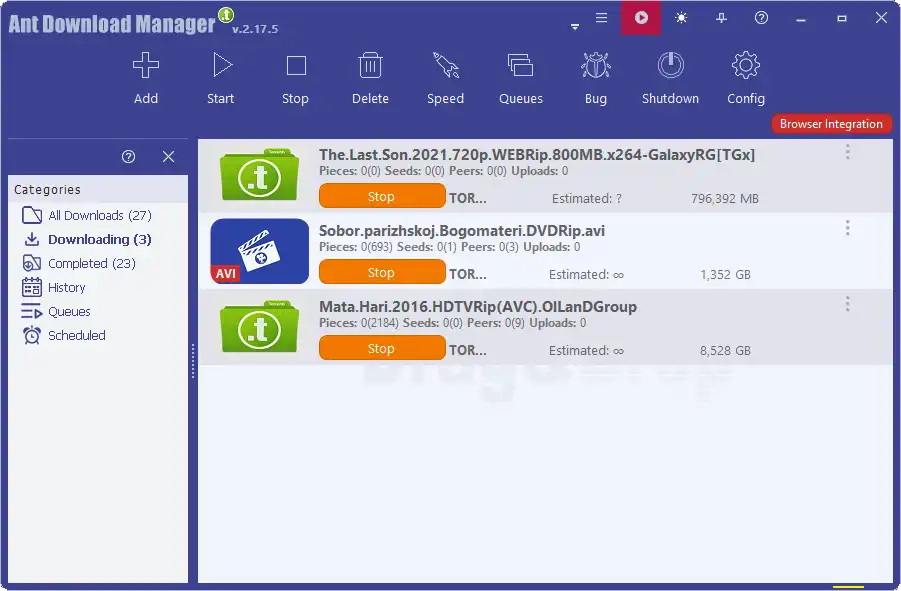The width and height of the screenshot is (901, 591).
Task: Stop The.Last.Son.2021 torrent download
Action: (382, 196)
